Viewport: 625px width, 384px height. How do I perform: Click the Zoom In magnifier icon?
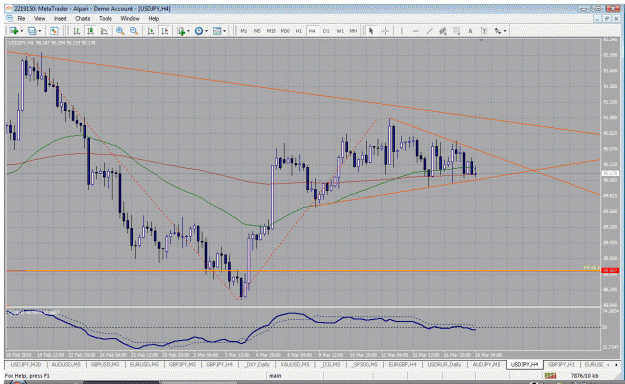[120, 31]
